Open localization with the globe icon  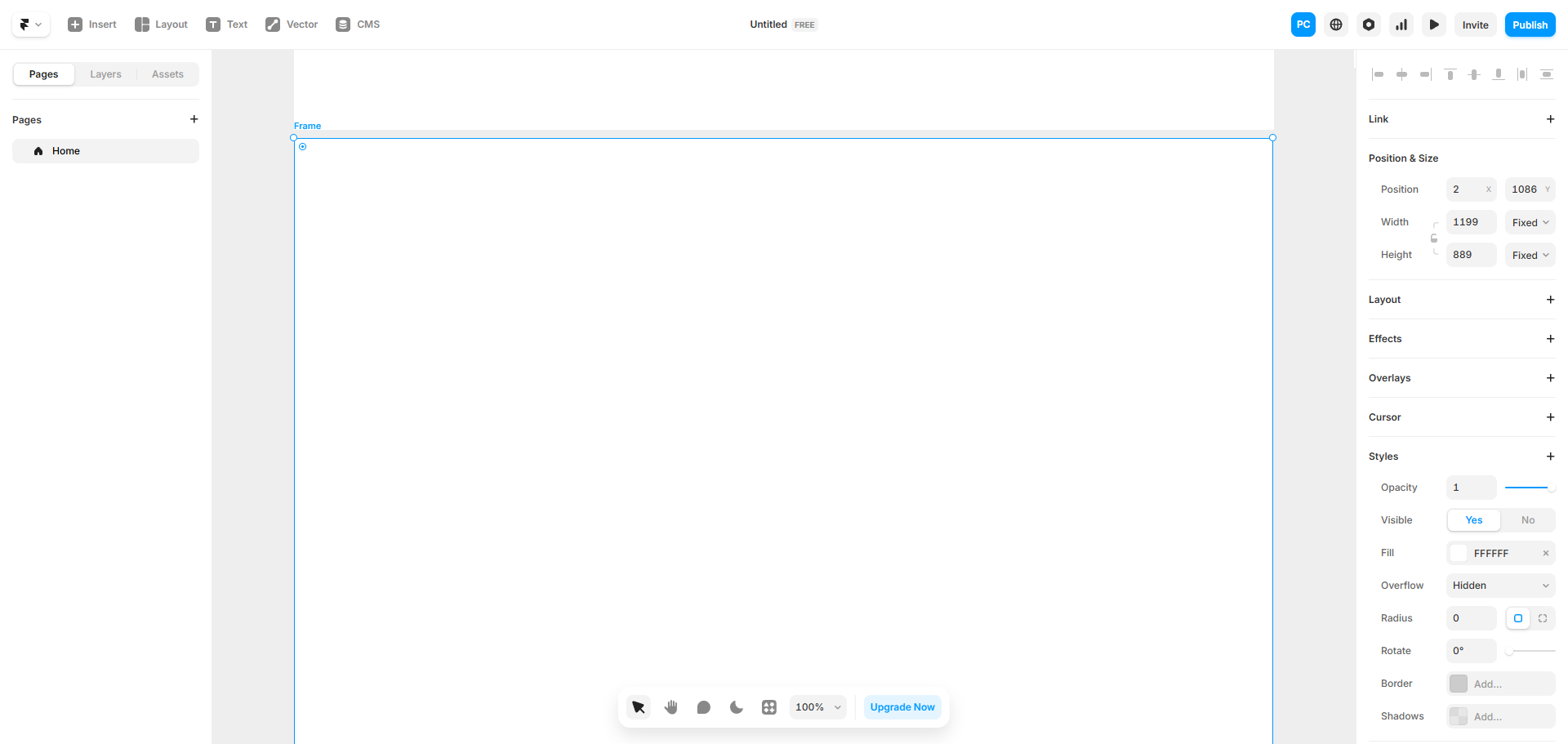1336,25
